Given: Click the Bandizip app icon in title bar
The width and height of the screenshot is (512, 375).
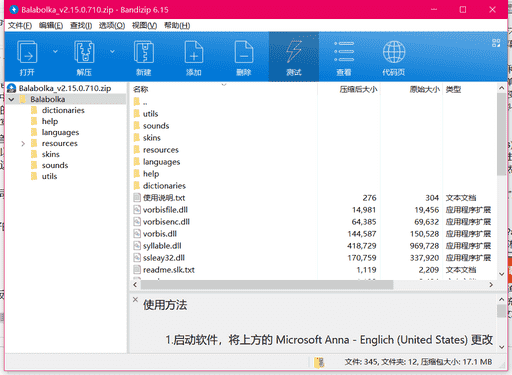Looking at the screenshot, I should 14,9.
